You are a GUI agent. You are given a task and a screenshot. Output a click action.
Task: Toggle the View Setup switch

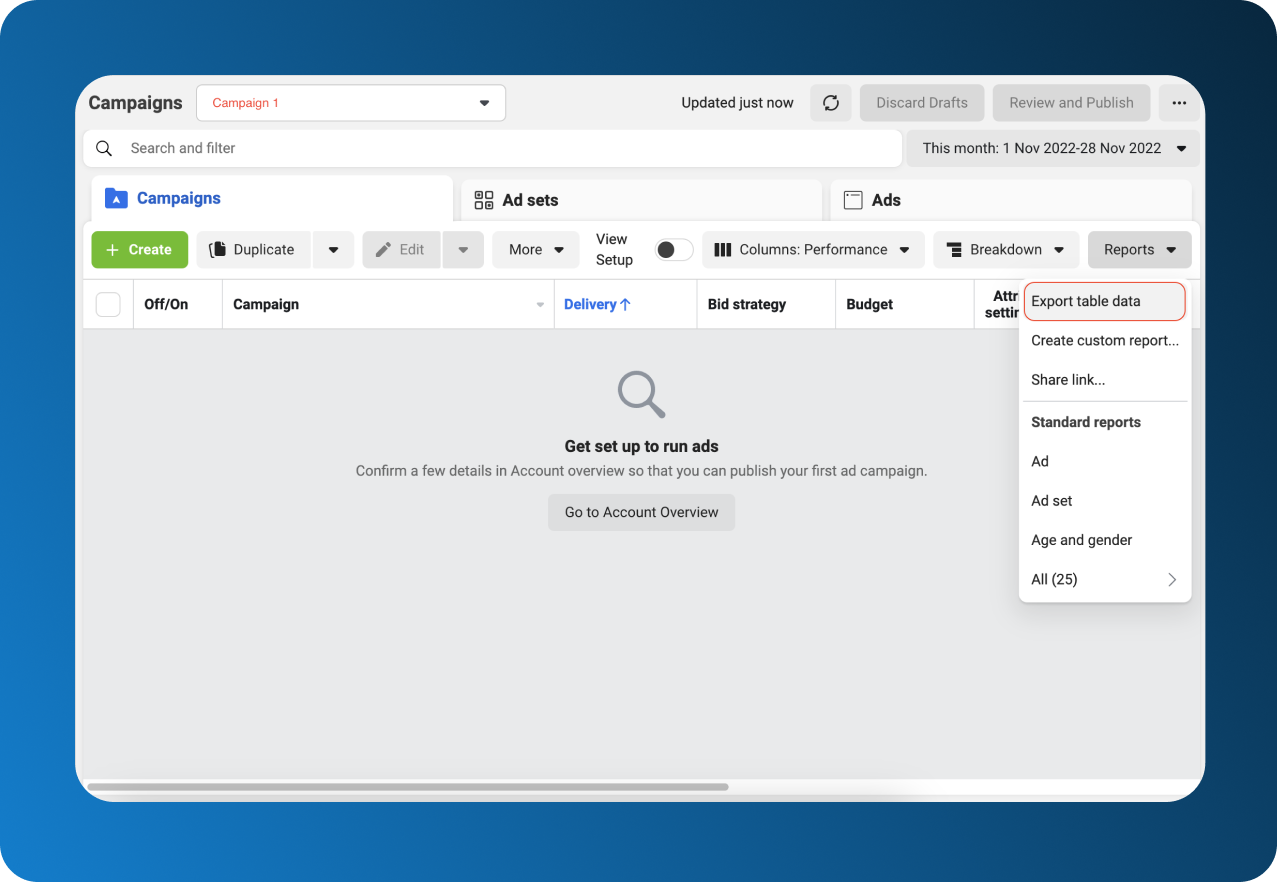coord(673,250)
